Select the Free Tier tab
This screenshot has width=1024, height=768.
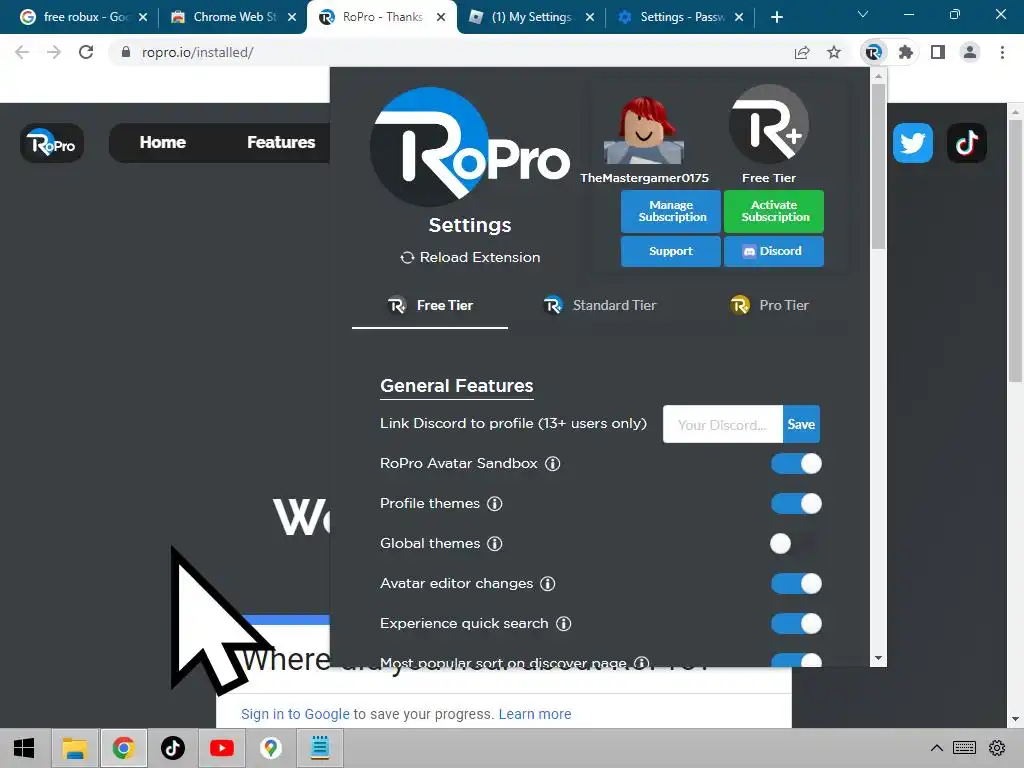(430, 306)
